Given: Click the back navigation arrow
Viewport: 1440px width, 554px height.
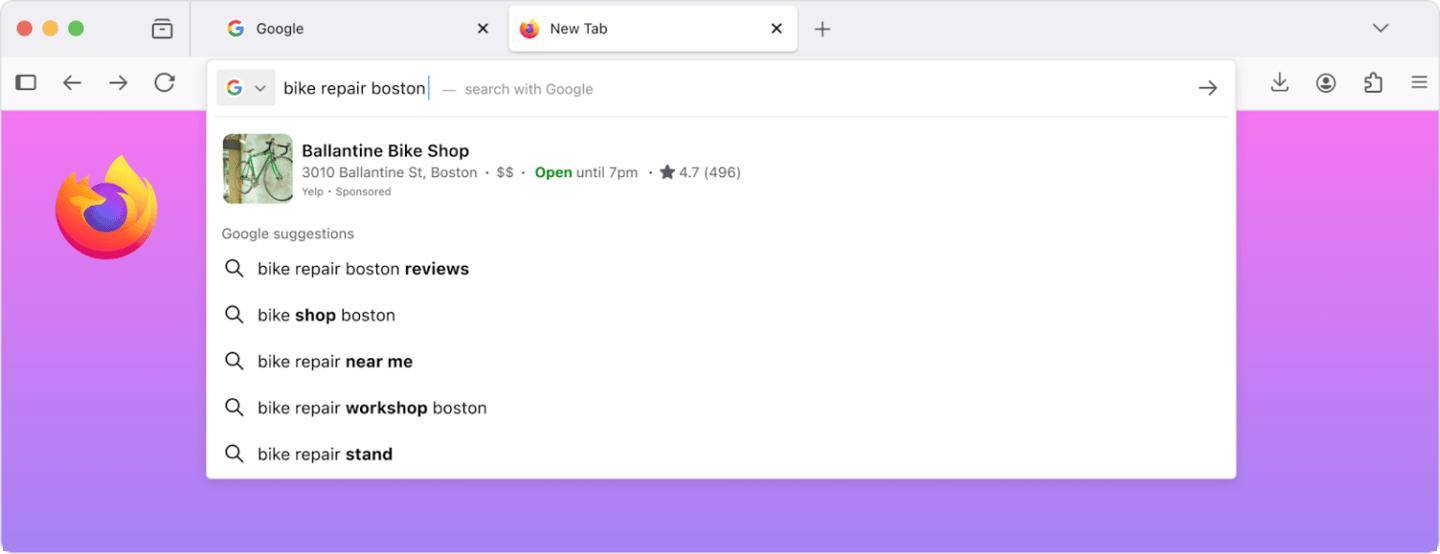Looking at the screenshot, I should 72,83.
